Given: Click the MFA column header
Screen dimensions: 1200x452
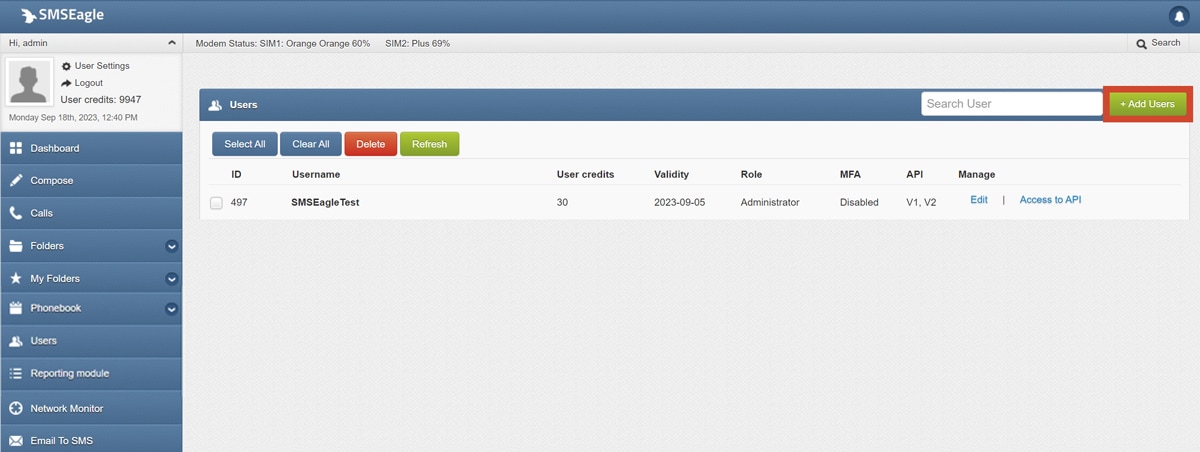Looking at the screenshot, I should click(x=850, y=174).
